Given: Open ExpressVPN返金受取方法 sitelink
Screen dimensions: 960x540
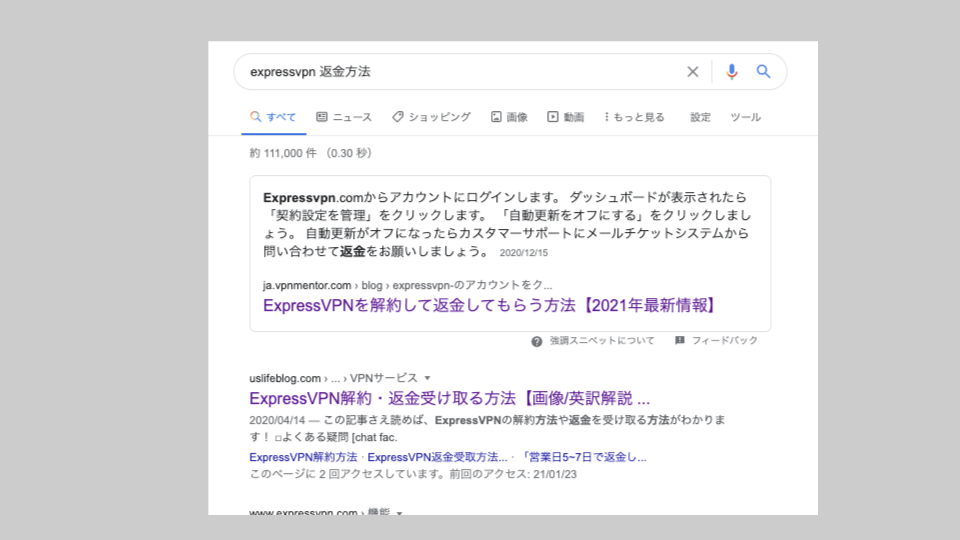Looking at the screenshot, I should click(437, 457).
